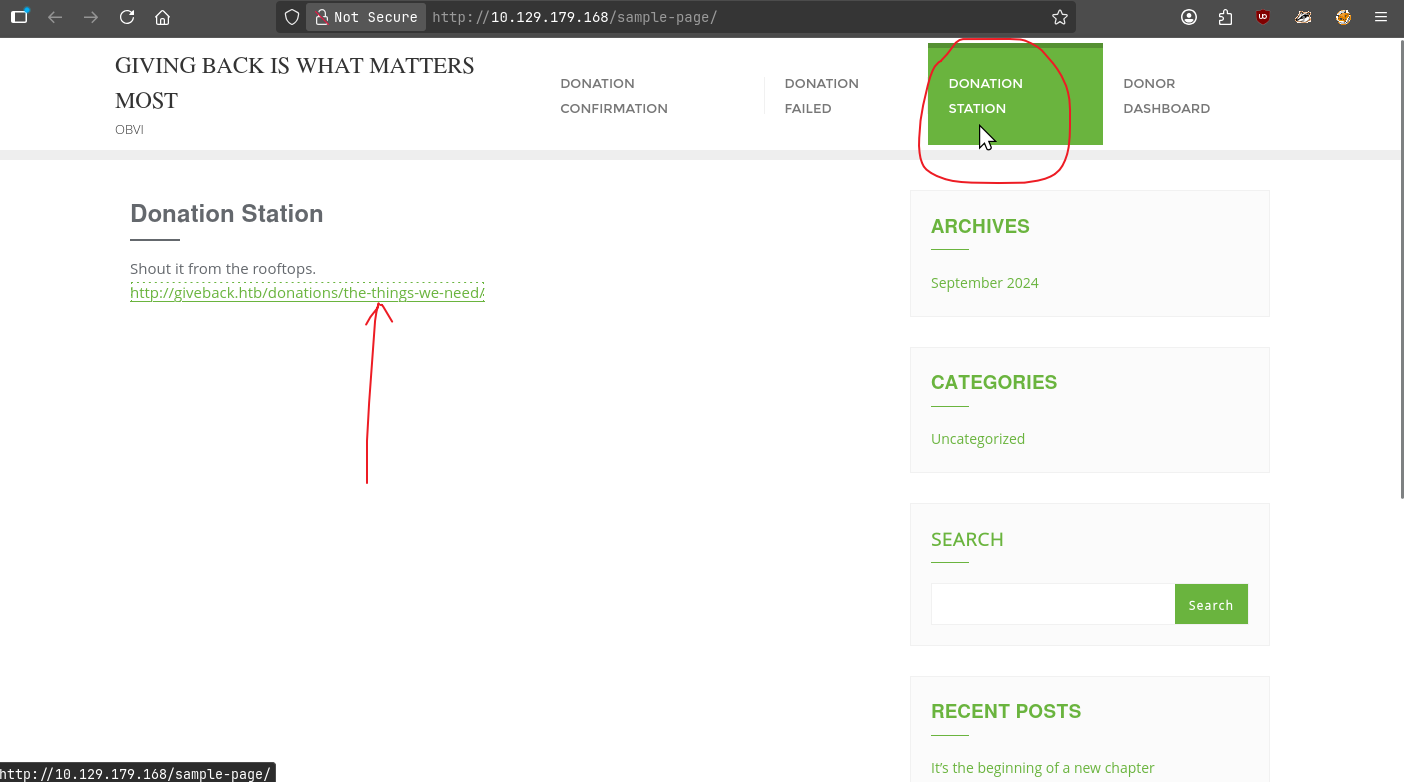Open the Firefox account icon
1404x782 pixels.
pos(1189,17)
